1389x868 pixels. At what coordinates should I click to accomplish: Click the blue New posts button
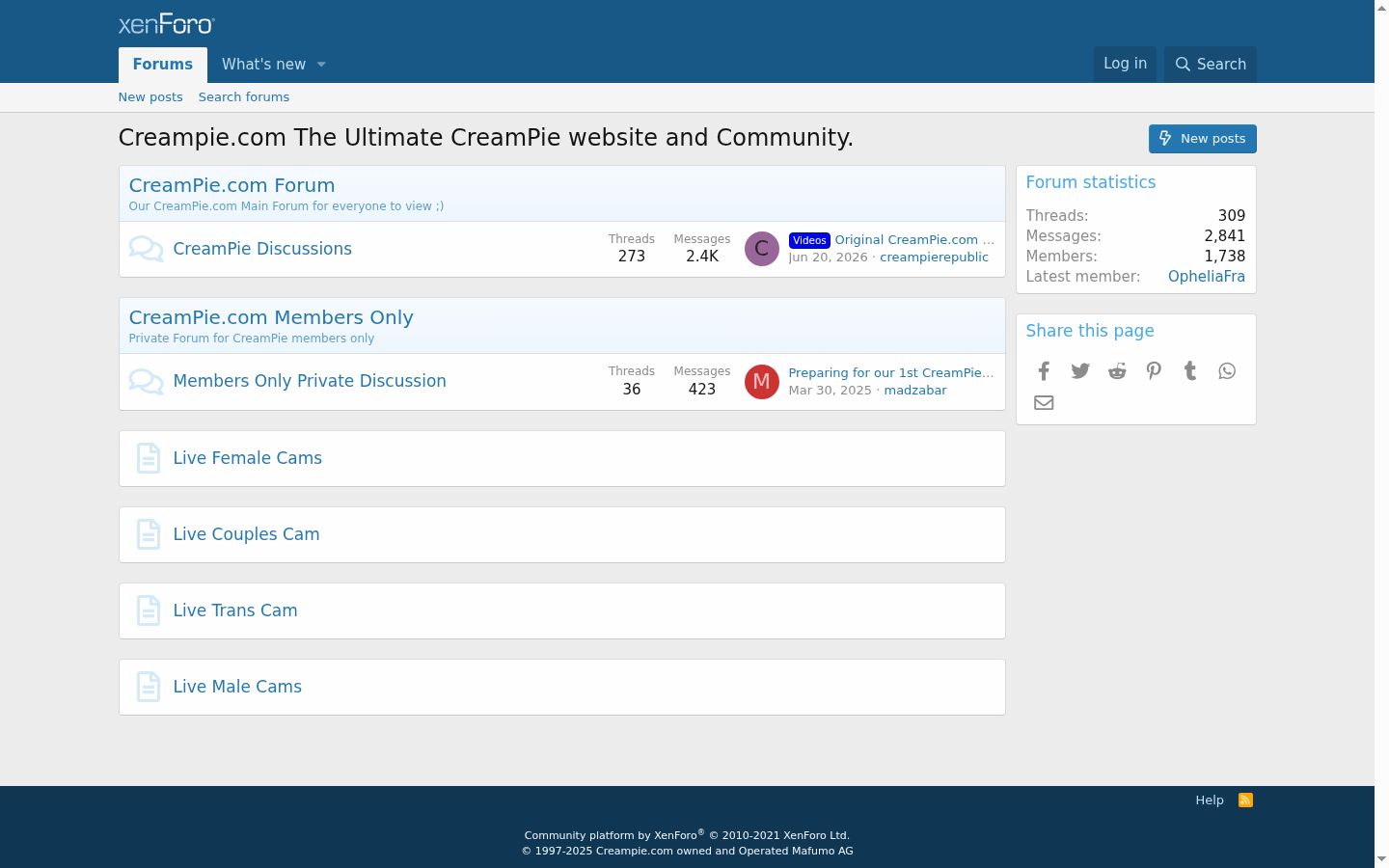[x=1203, y=139]
